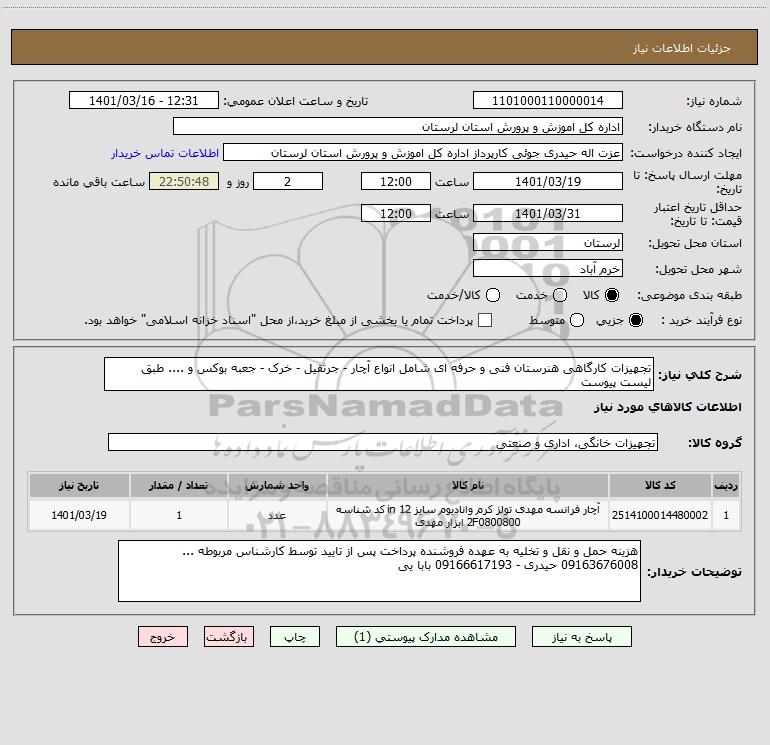Select the کالا radio button
This screenshot has height=745, width=770.
[612, 295]
